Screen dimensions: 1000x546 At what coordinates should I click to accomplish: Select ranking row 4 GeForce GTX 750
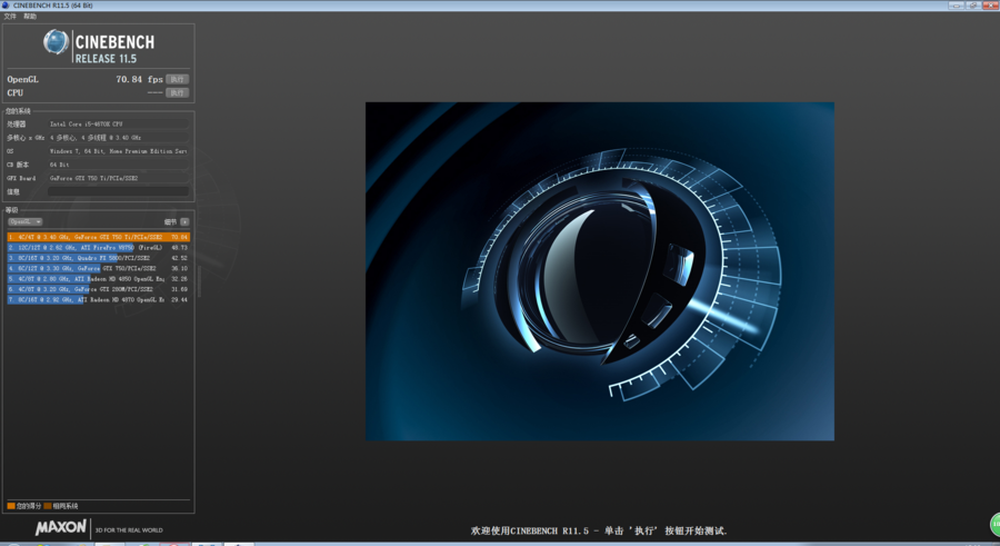click(x=98, y=268)
